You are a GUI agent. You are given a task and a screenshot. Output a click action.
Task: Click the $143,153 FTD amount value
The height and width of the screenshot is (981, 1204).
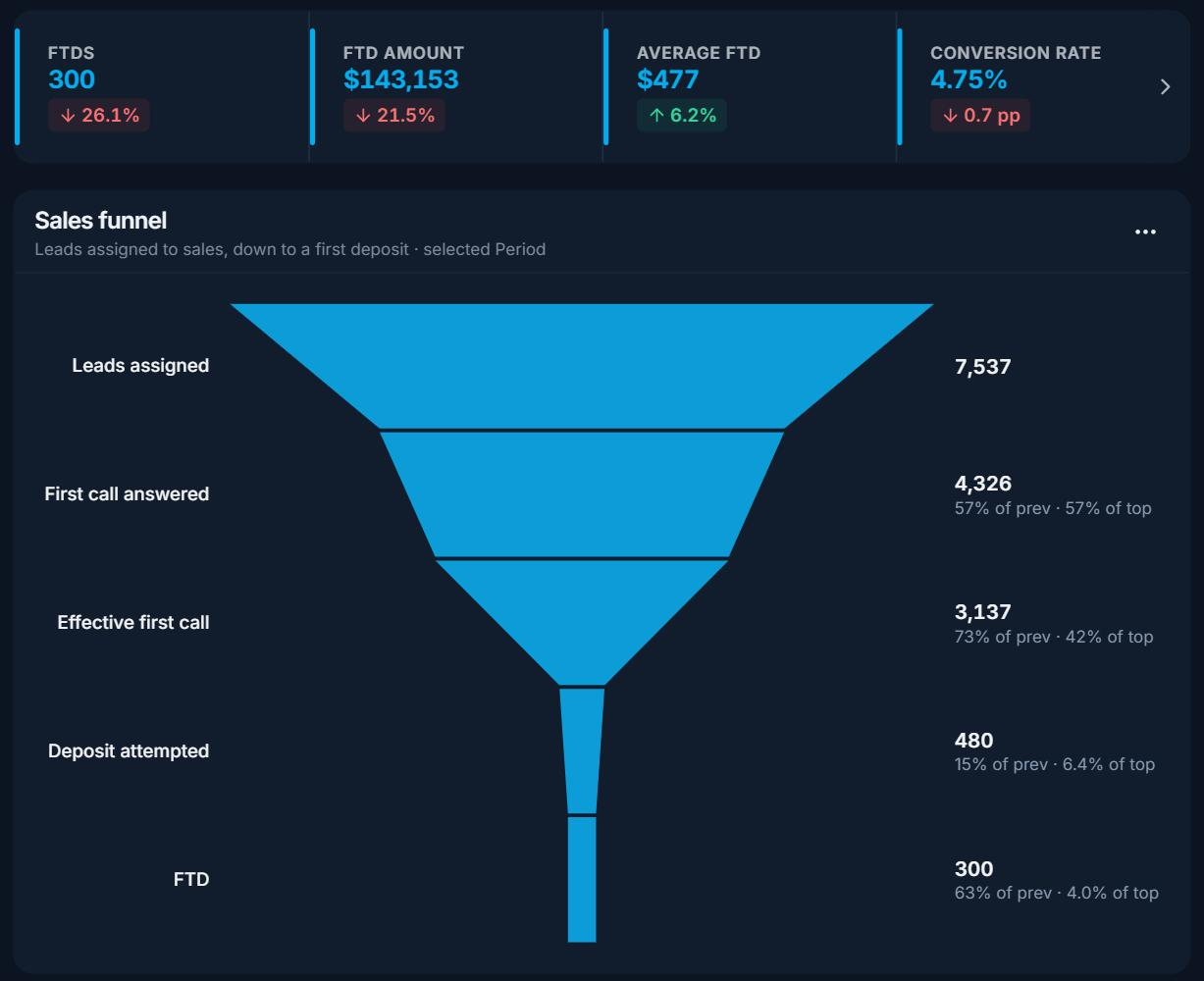pos(401,79)
